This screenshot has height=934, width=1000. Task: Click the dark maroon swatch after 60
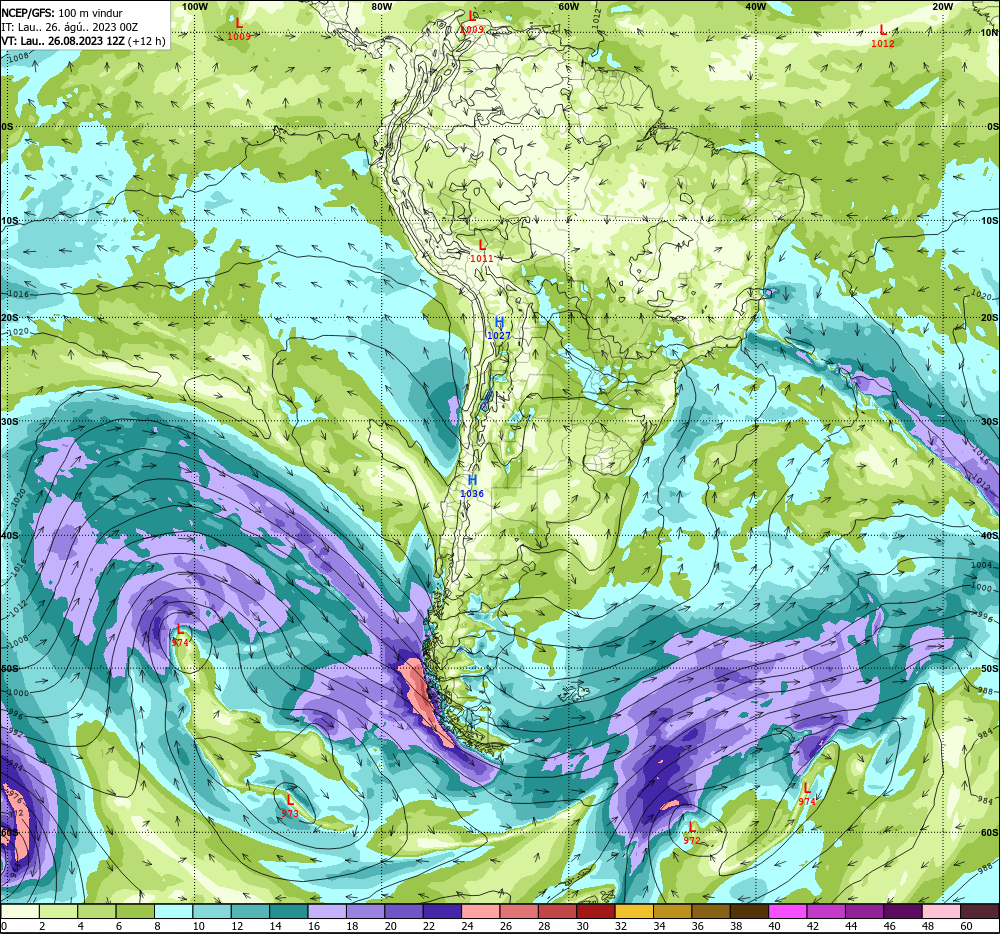coord(980,911)
